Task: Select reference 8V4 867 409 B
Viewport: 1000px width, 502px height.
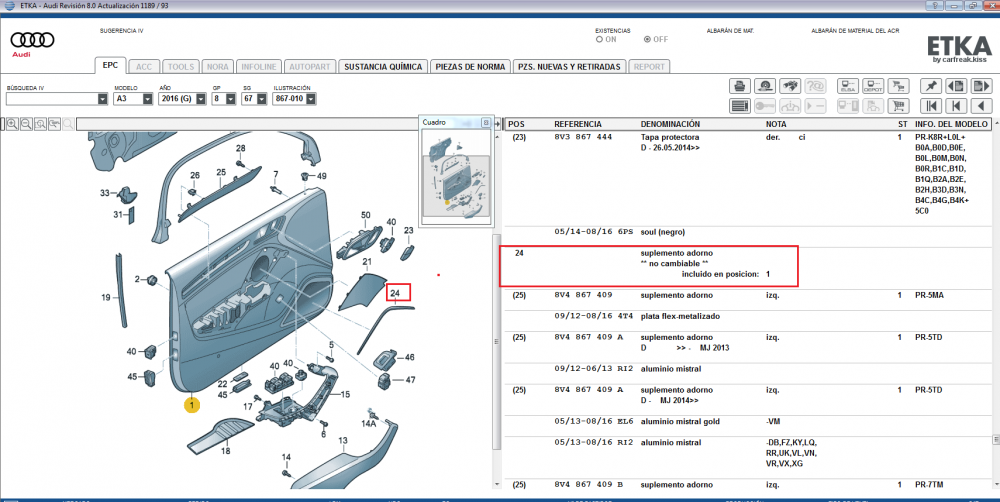Action: tap(589, 485)
